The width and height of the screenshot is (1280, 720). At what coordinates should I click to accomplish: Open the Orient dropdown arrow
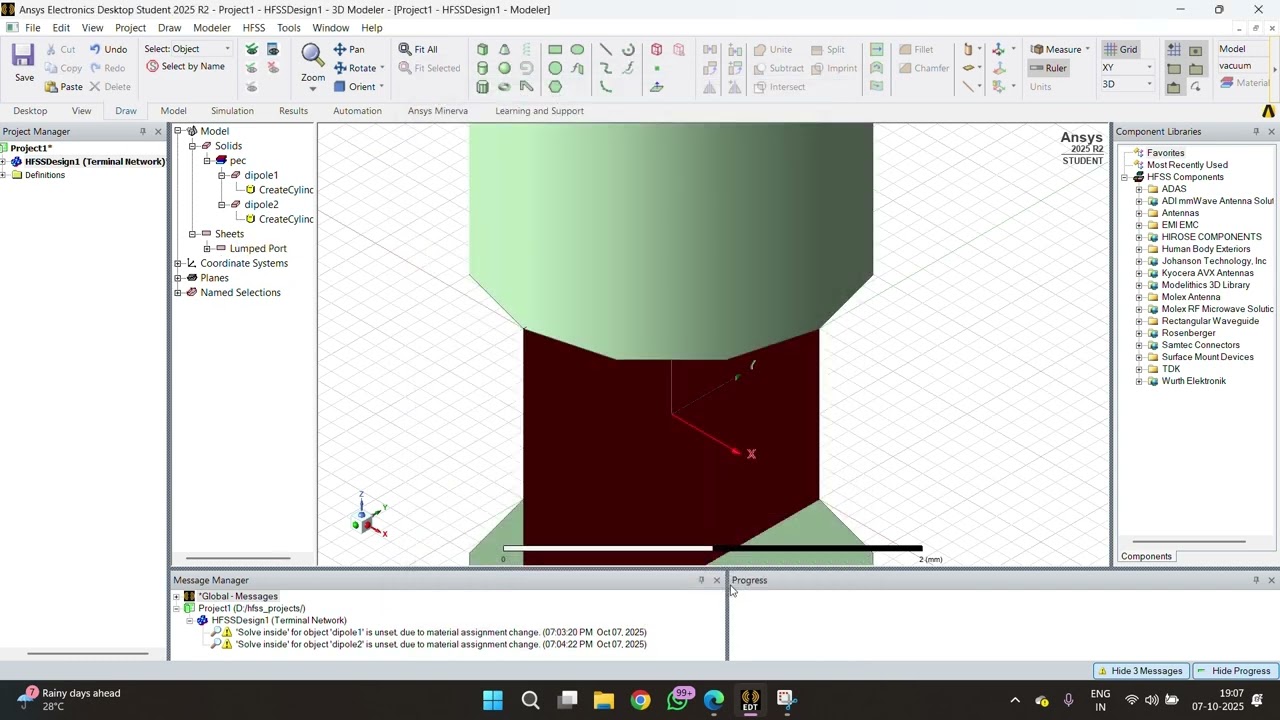click(x=381, y=87)
